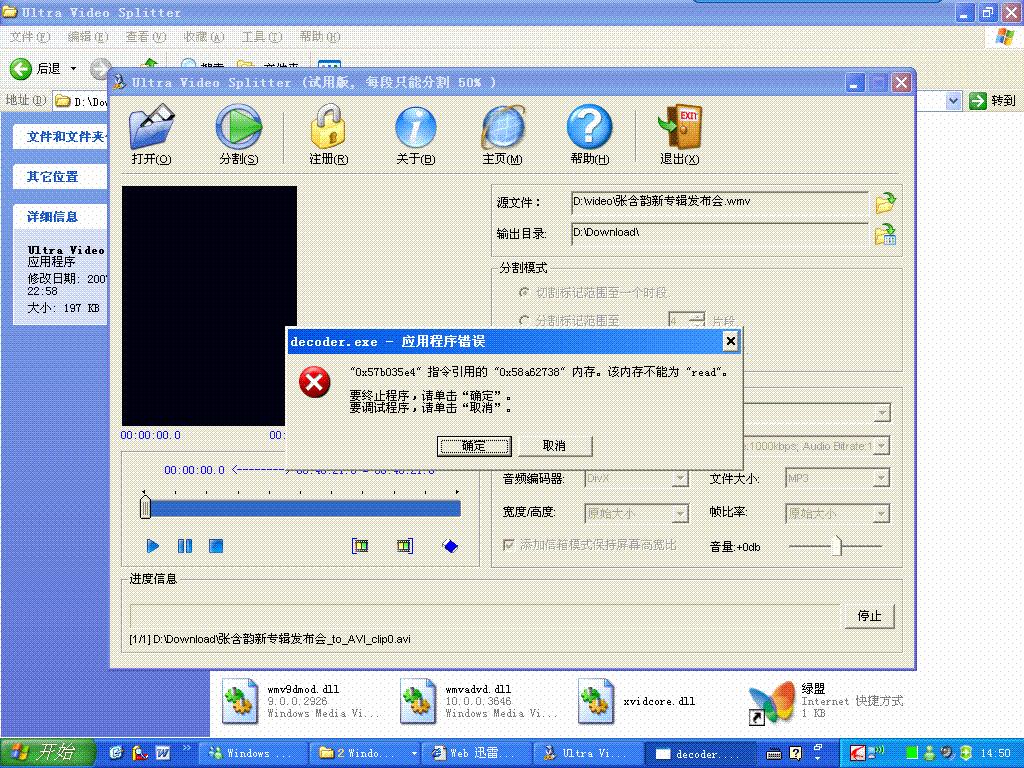
Task: Click the blue diamond marker icon
Action: pyautogui.click(x=450, y=546)
